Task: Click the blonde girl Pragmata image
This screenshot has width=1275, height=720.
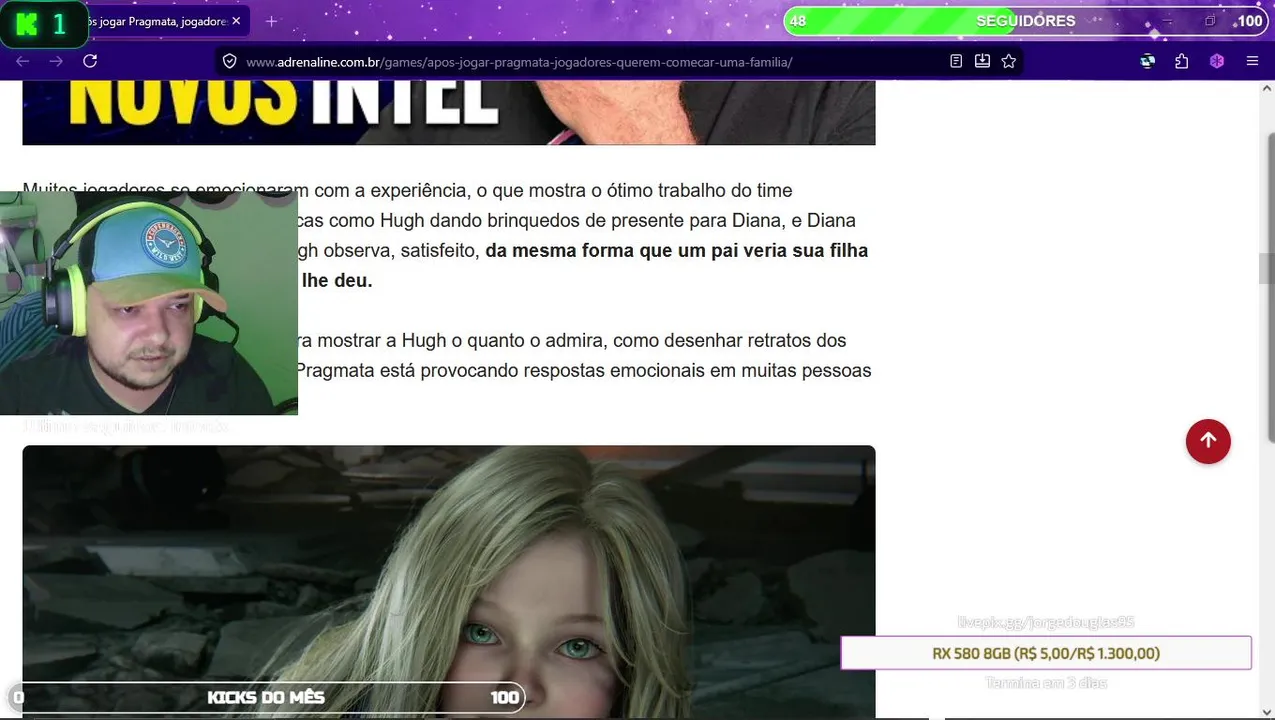Action: tap(449, 582)
